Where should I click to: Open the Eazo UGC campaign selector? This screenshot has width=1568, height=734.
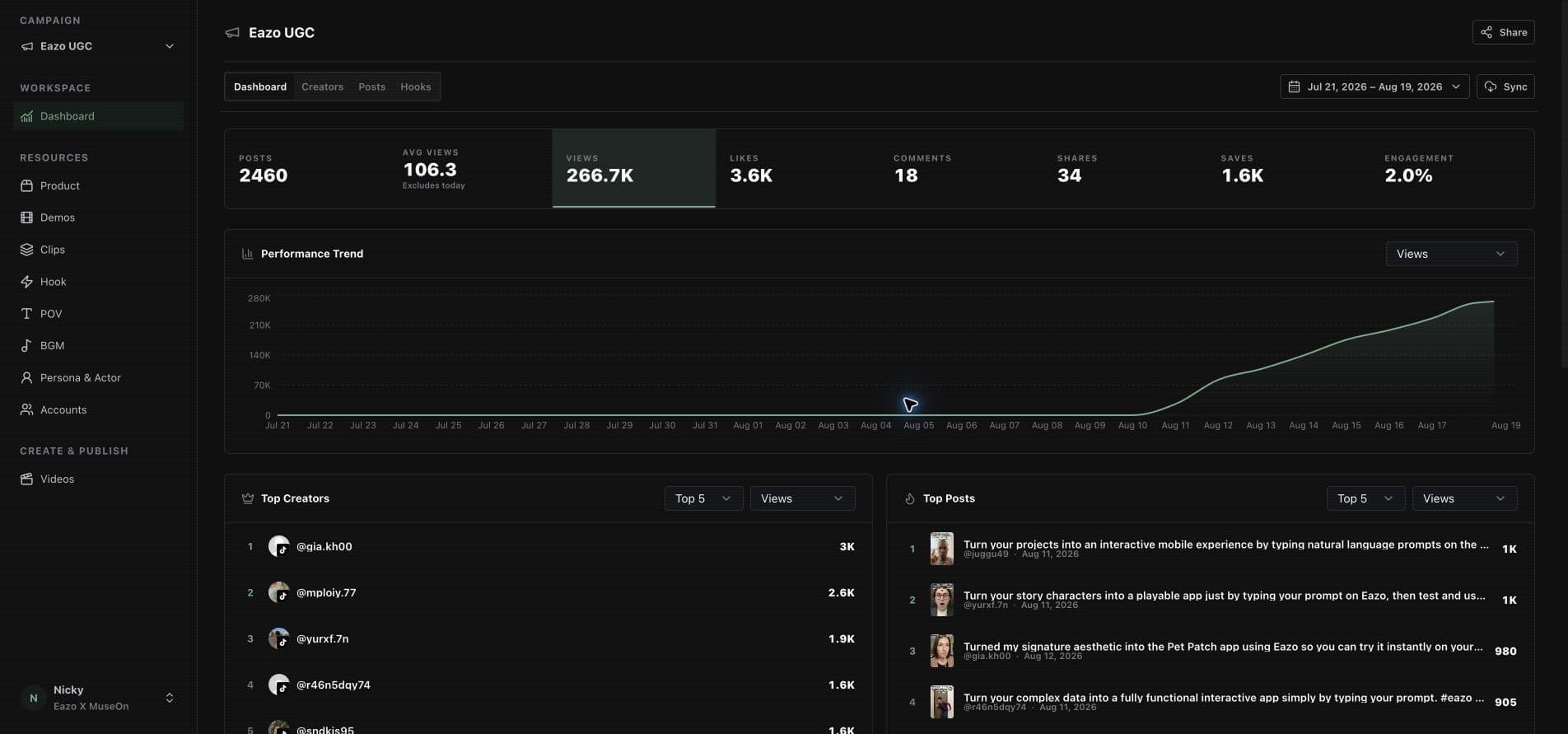(98, 46)
